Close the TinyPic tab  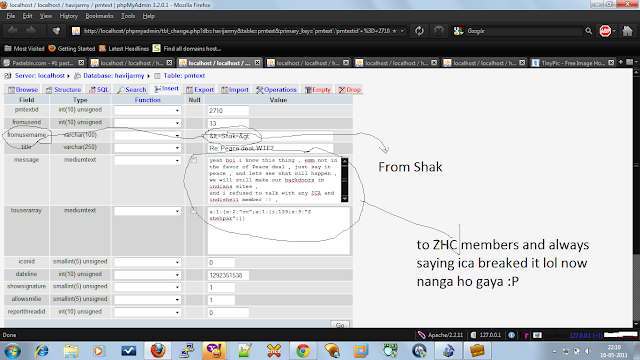[611, 62]
